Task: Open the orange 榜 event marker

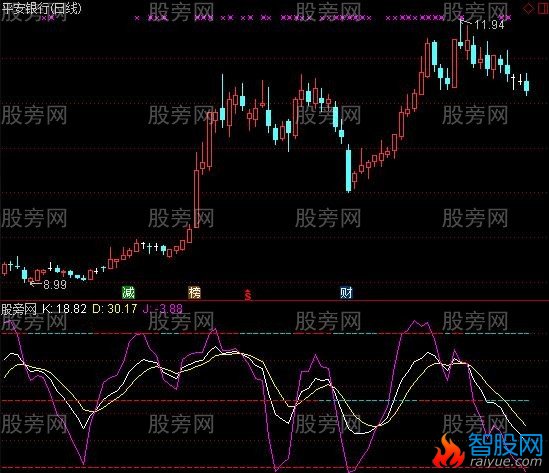Action: click(x=195, y=292)
